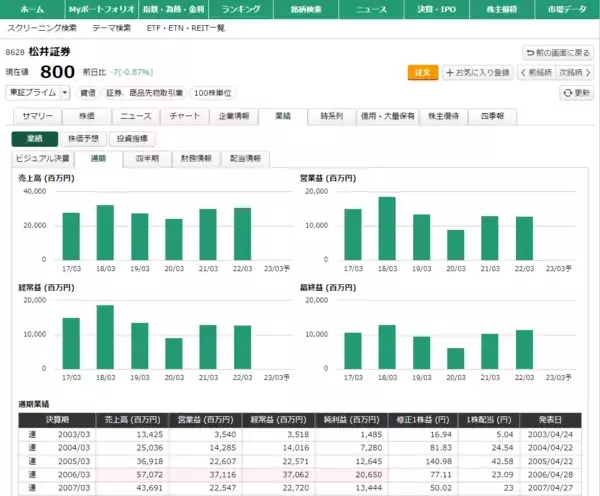Switch to the ニュース stock tab
The image size is (600, 496).
click(x=135, y=116)
